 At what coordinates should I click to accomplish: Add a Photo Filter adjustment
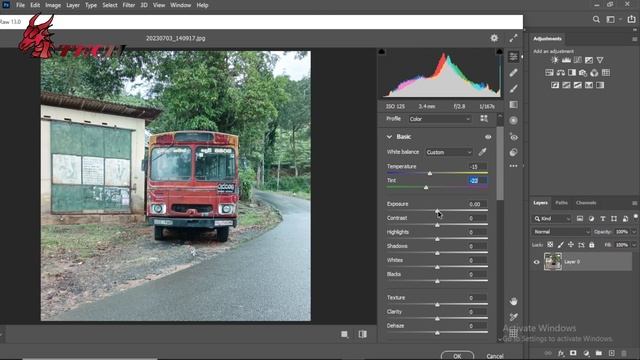pos(583,73)
